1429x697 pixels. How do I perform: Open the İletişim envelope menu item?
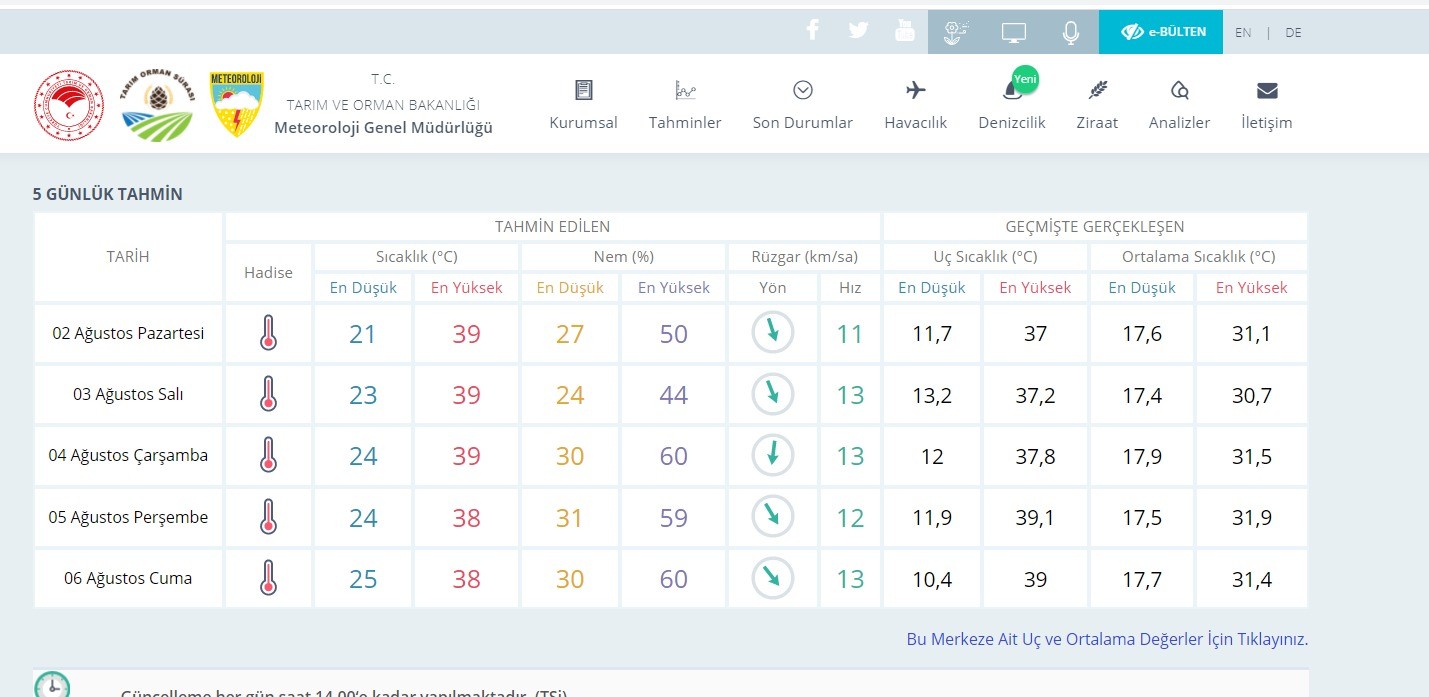(1266, 105)
